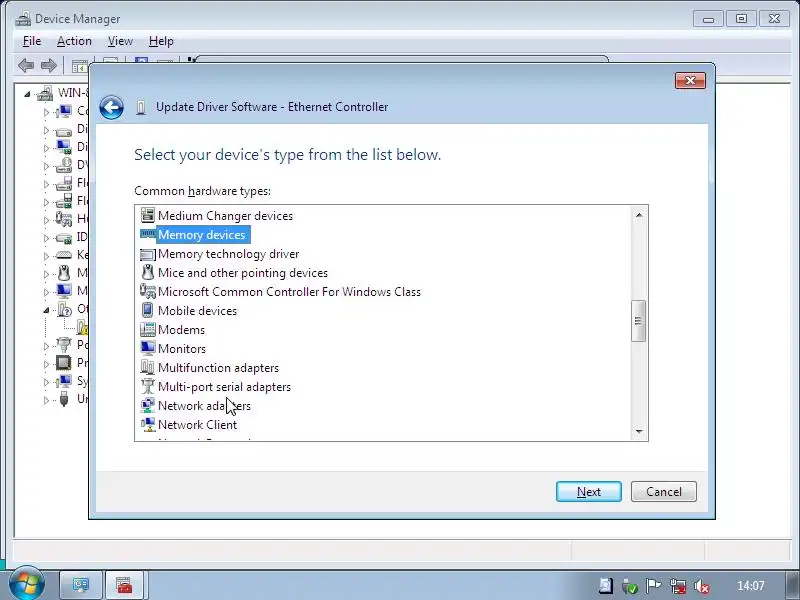Click the Monitors icon in the hardware list
This screenshot has height=600, width=800.
coord(147,348)
